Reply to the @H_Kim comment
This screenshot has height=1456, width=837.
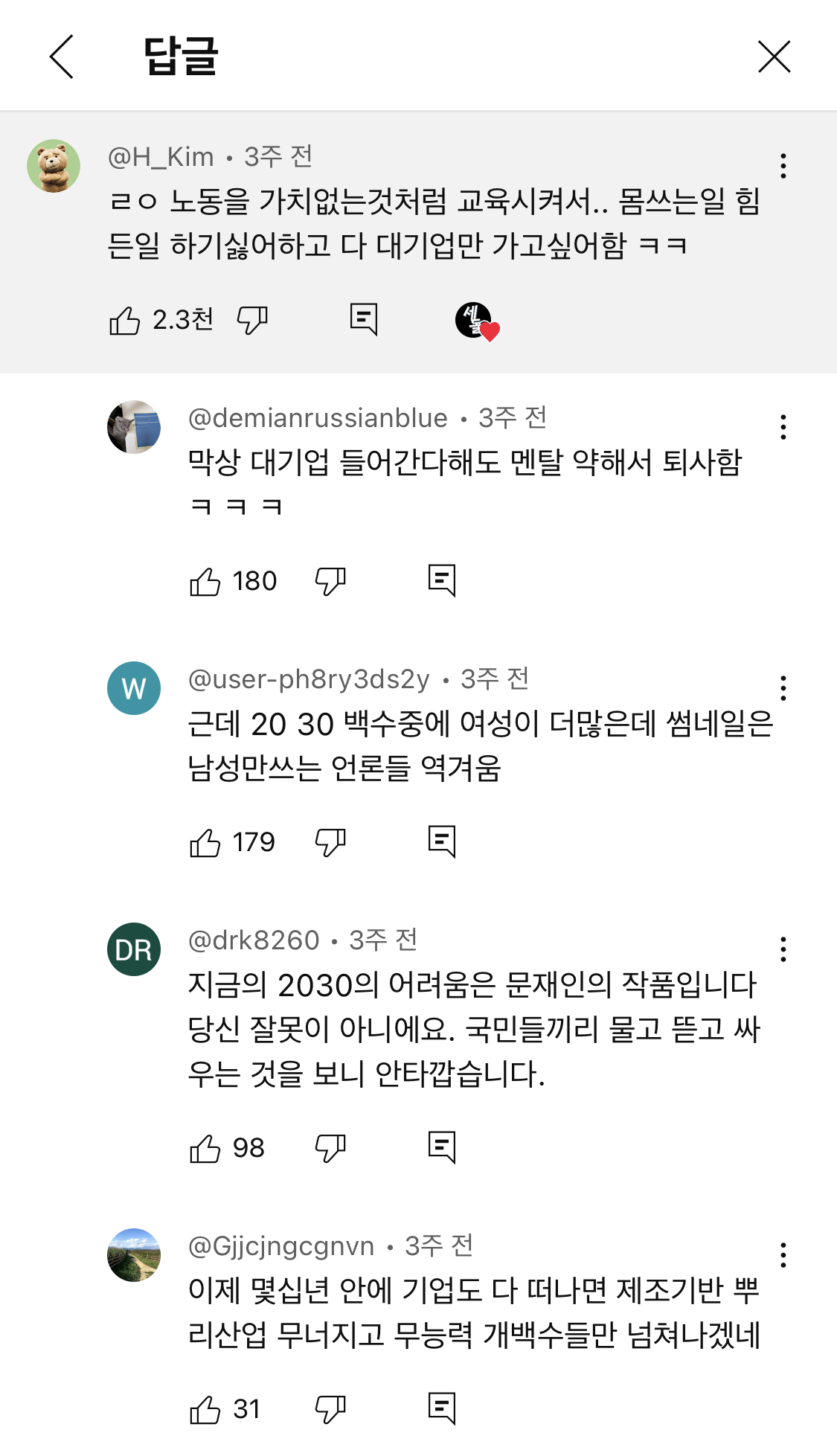pyautogui.click(x=364, y=320)
